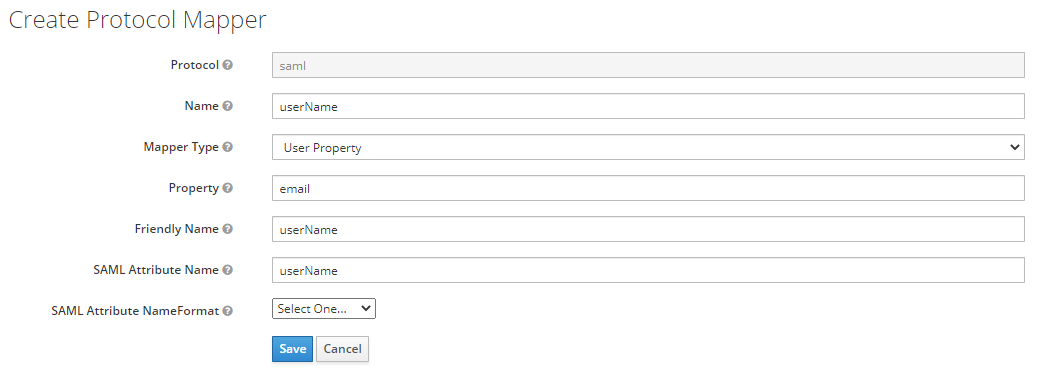This screenshot has width=1040, height=385.
Task: Click the Create Protocol Mapper heading
Action: 137,20
